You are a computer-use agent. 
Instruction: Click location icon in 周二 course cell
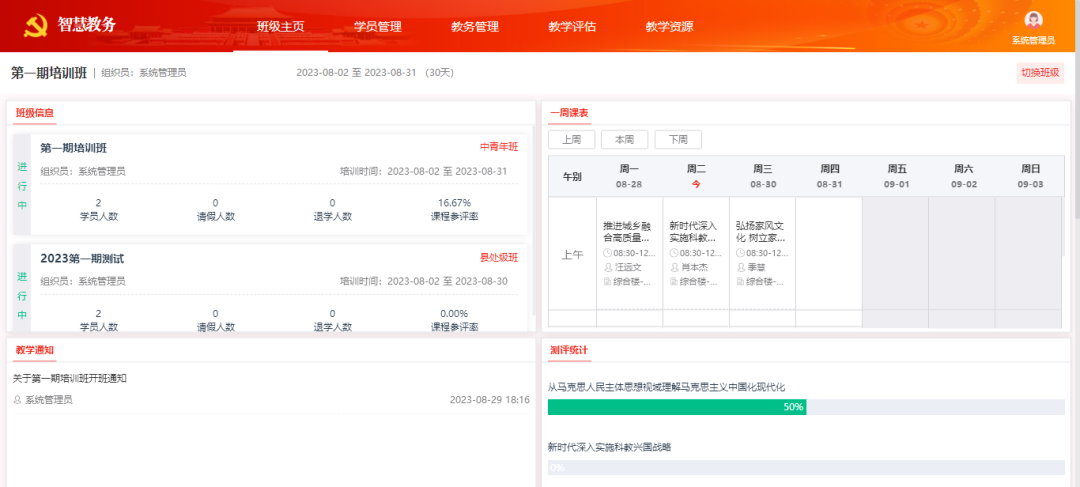tap(674, 282)
